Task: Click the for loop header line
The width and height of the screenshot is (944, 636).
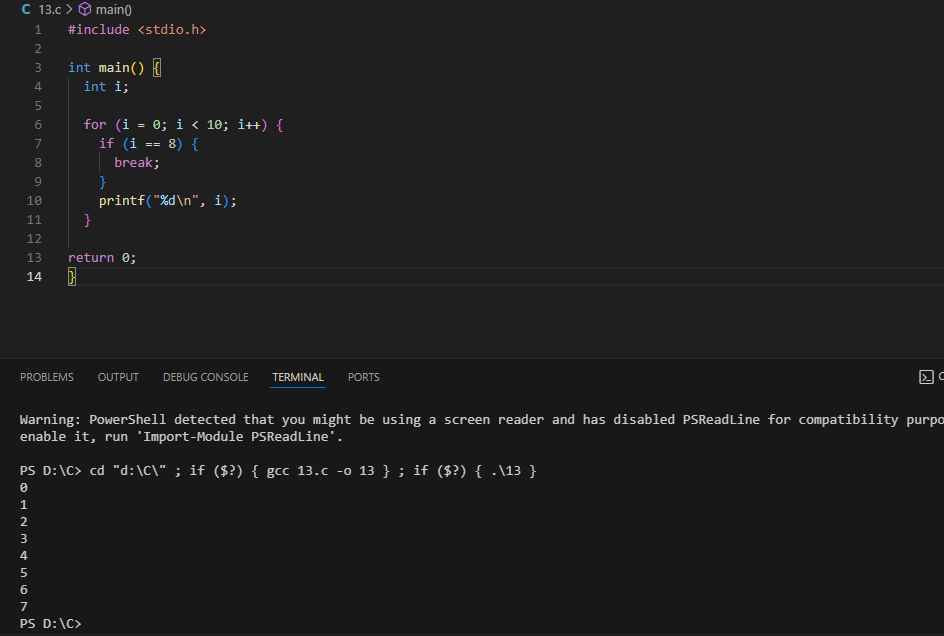Action: pyautogui.click(x=184, y=125)
